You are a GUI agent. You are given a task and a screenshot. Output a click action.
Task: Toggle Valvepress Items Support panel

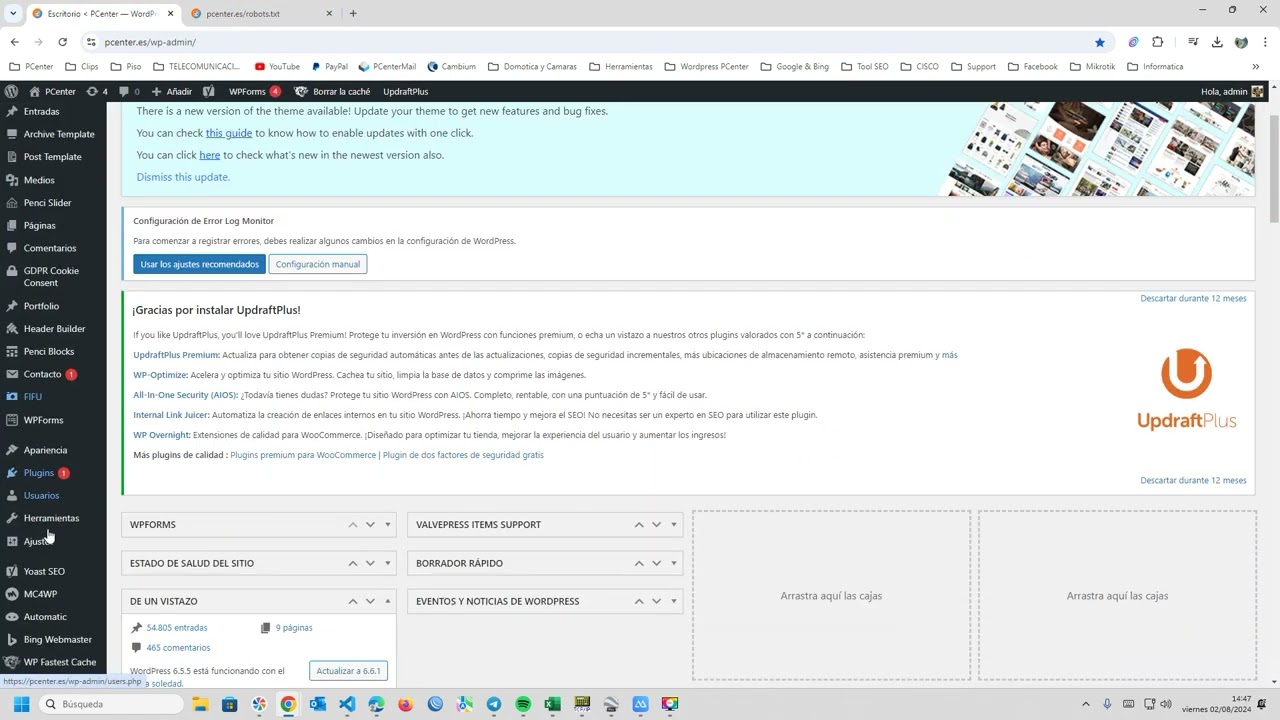(674, 525)
